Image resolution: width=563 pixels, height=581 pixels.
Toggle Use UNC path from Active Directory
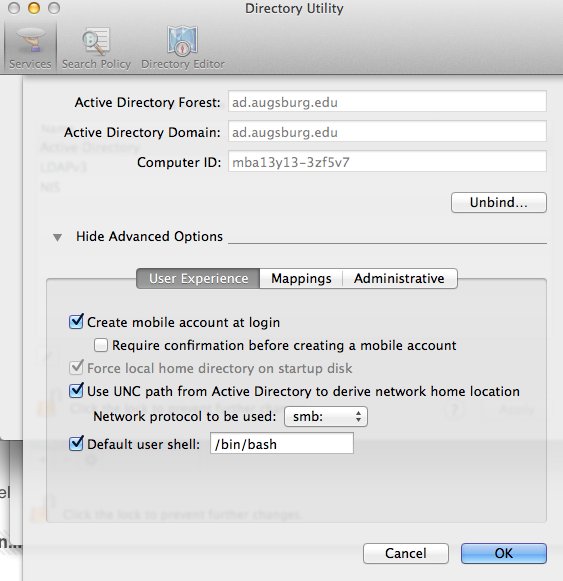(76, 391)
